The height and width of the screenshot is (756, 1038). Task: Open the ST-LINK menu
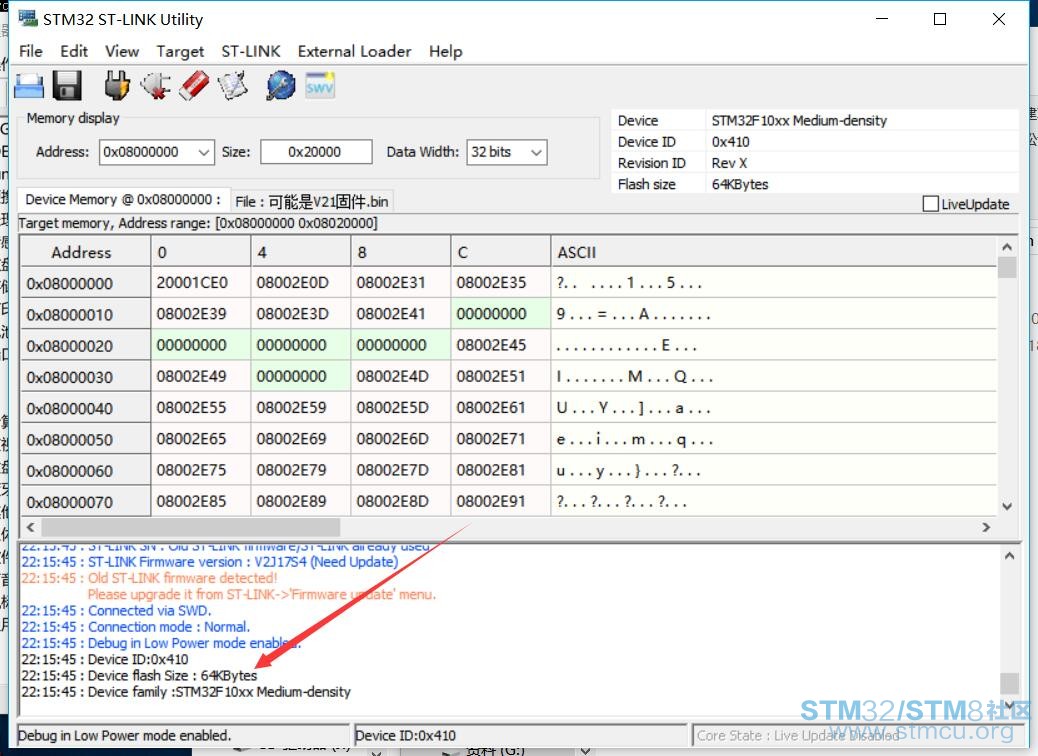(251, 51)
